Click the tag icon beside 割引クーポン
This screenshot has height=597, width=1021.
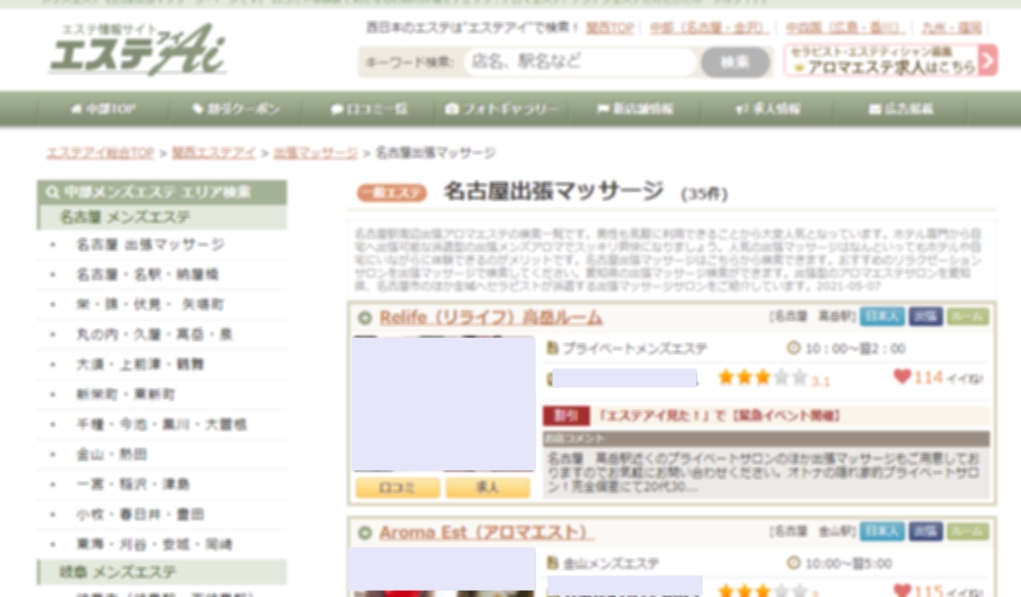pos(198,109)
